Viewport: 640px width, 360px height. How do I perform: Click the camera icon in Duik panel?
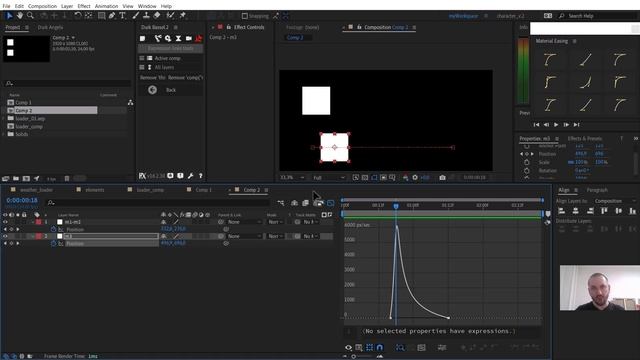point(189,38)
